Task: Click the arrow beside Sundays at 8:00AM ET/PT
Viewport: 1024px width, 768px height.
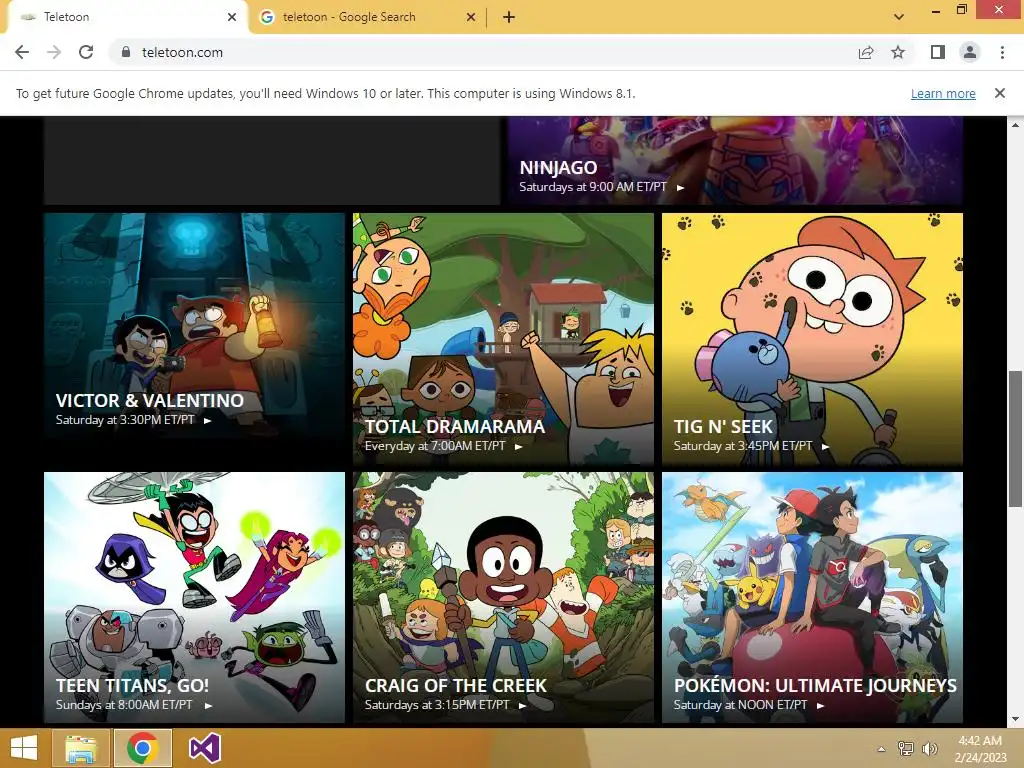Action: coord(208,706)
